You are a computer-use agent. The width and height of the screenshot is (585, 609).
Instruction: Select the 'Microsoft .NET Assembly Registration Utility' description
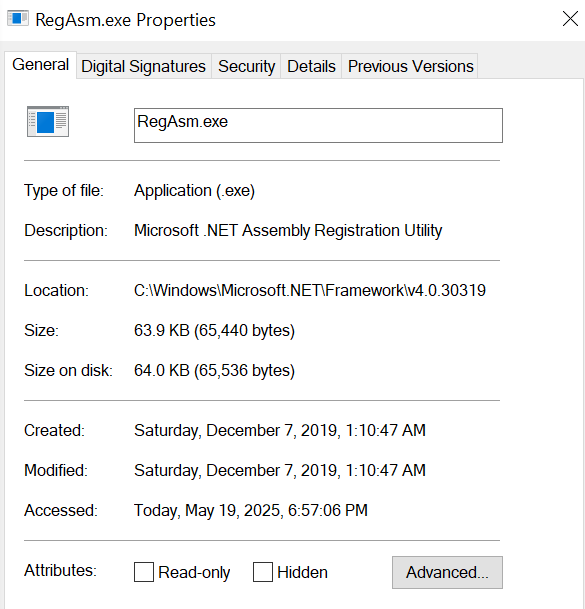pos(288,231)
